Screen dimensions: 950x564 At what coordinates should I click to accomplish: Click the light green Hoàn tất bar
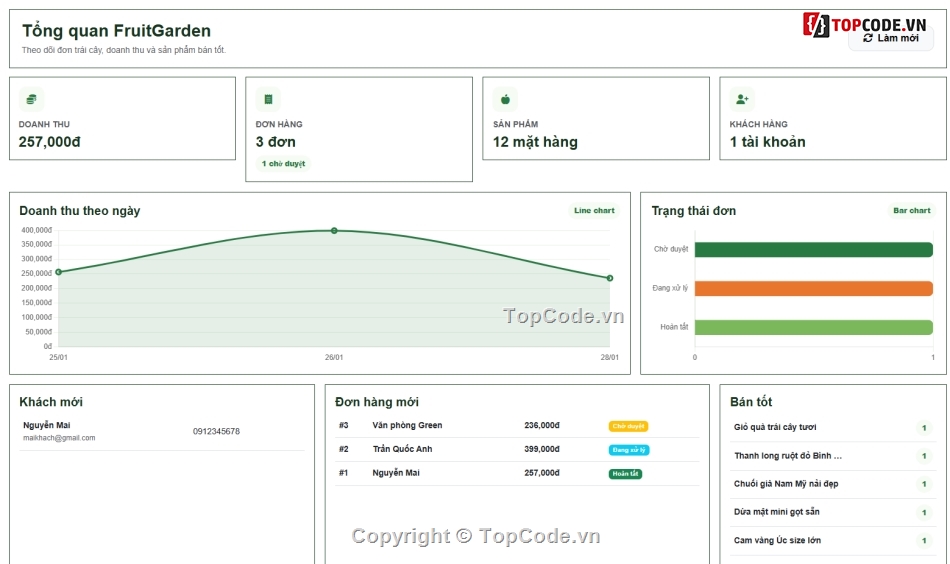tap(814, 327)
